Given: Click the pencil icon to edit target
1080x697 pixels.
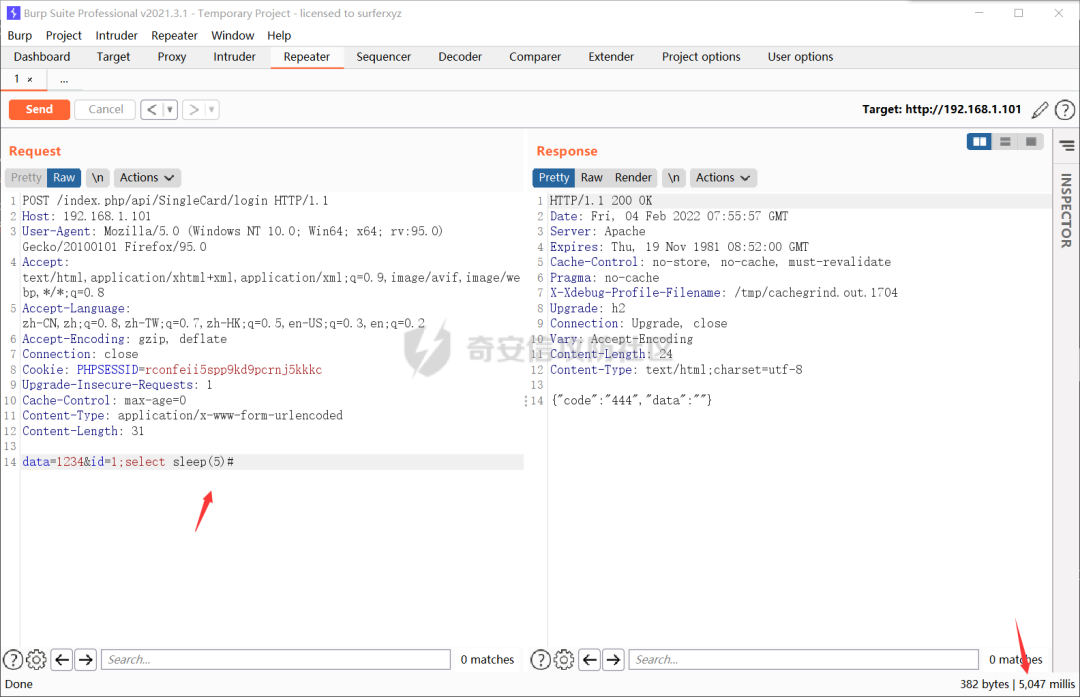Looking at the screenshot, I should 1040,110.
